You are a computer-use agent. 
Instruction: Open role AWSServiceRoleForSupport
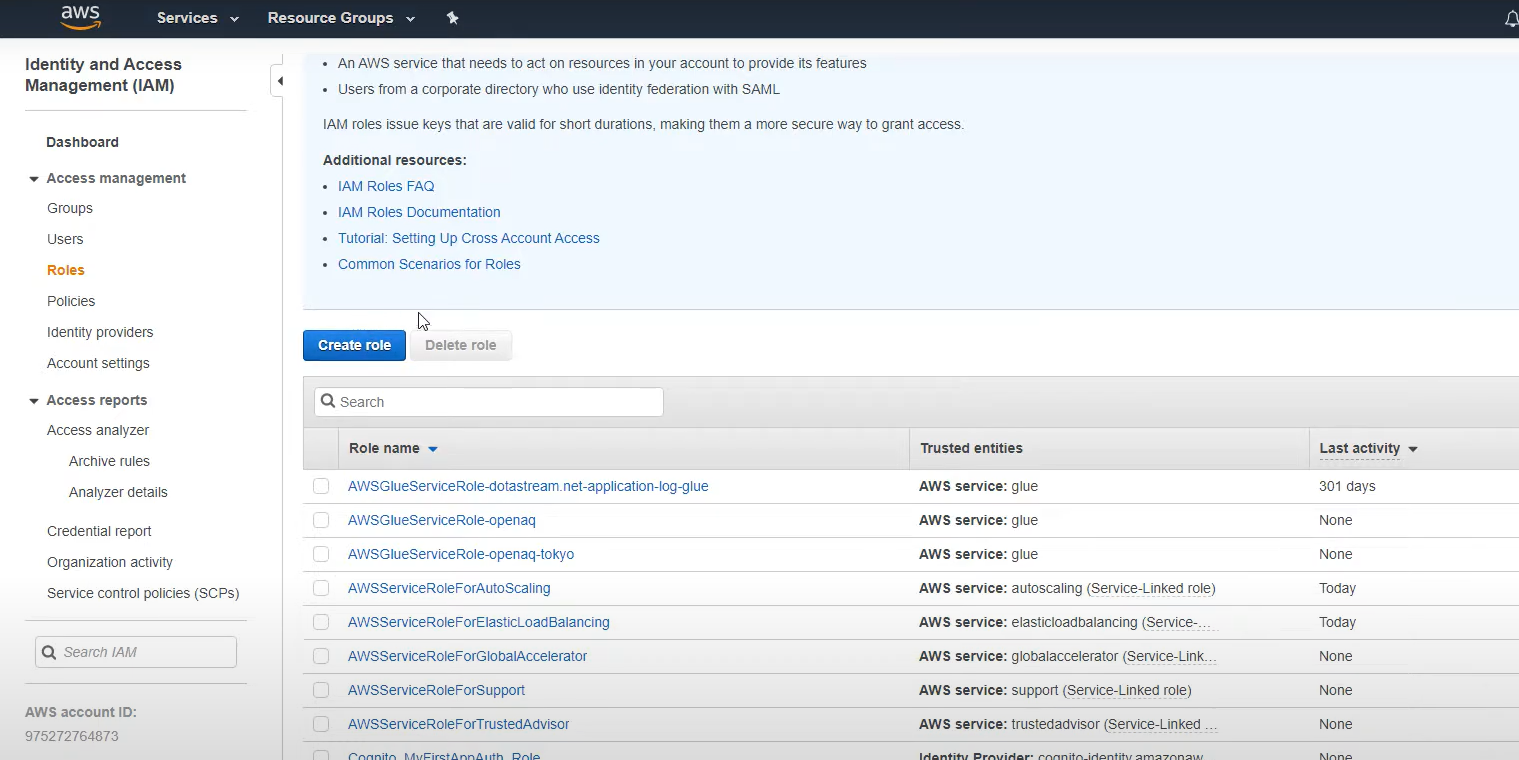point(436,690)
